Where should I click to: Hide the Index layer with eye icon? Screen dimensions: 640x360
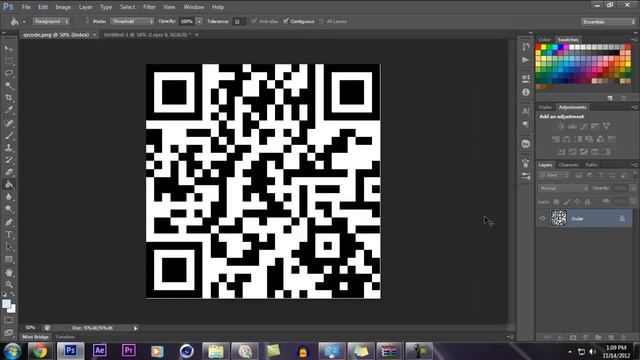click(542, 219)
